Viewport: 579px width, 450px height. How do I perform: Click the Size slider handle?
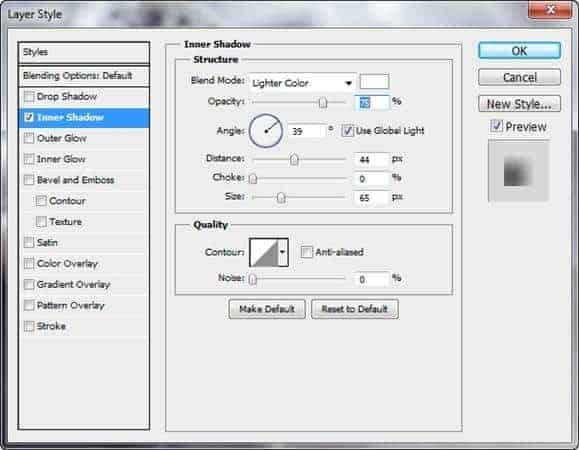click(281, 197)
